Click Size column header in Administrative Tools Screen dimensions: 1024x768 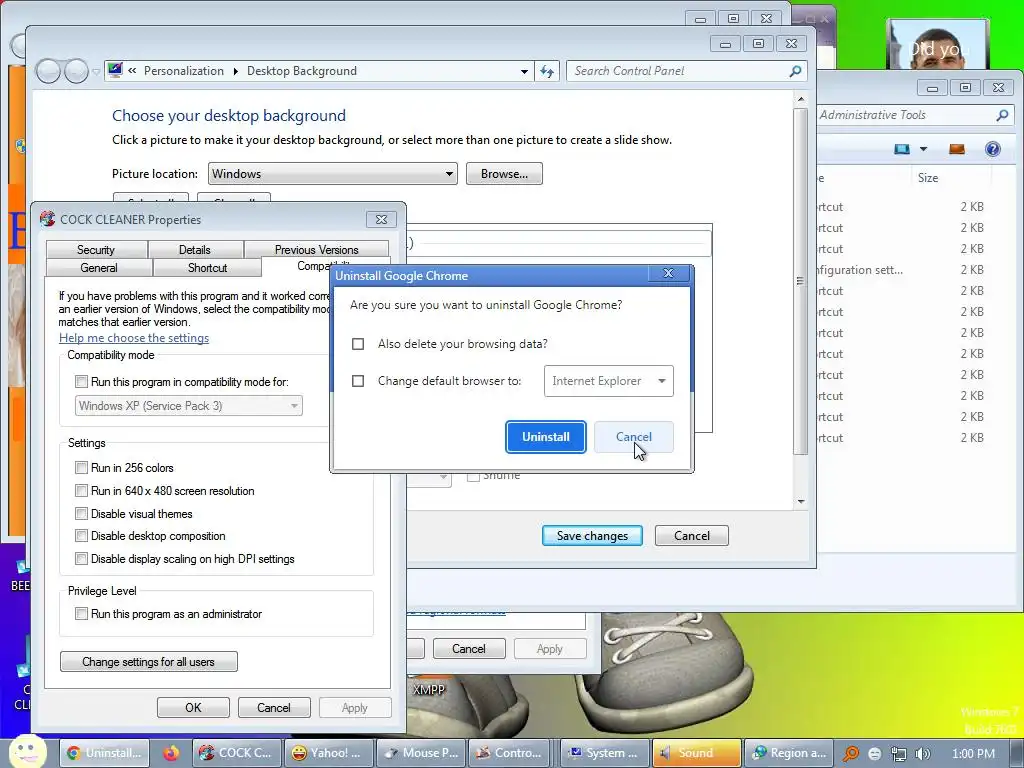click(928, 178)
